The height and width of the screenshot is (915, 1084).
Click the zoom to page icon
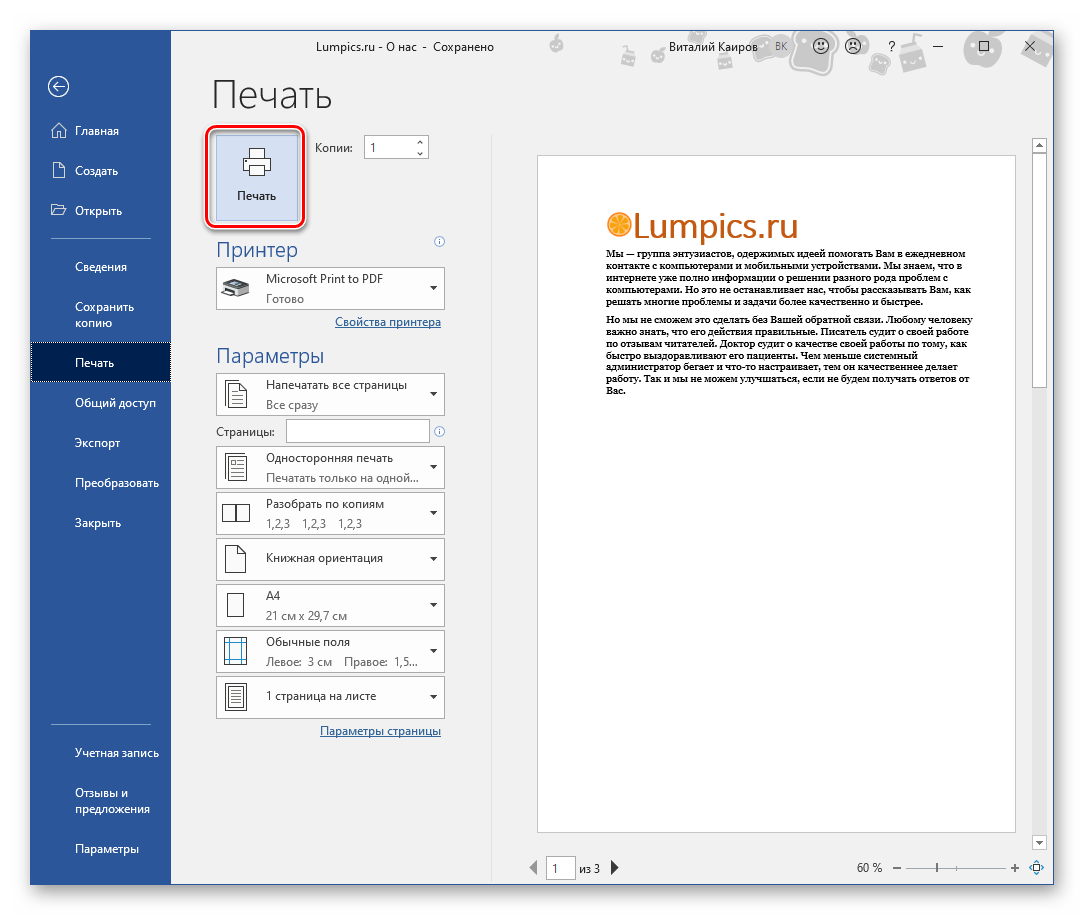click(1037, 868)
